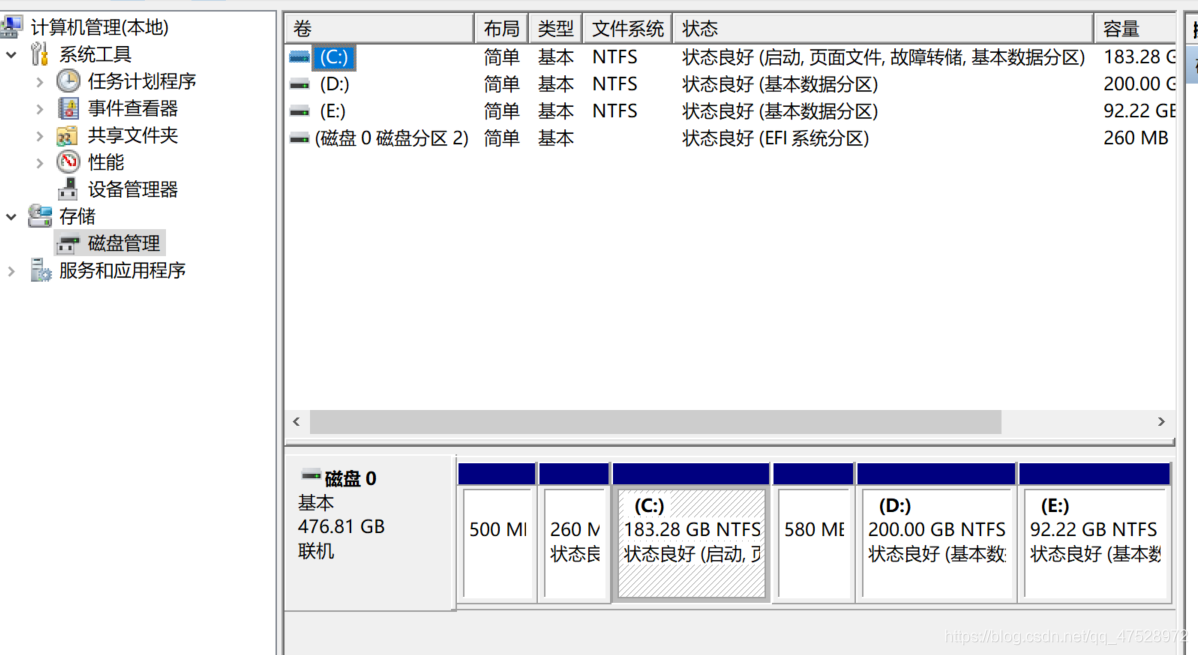Viewport: 1198px width, 655px height.
Task: Click the 存储 storage icon
Action: pyautogui.click(x=40, y=216)
